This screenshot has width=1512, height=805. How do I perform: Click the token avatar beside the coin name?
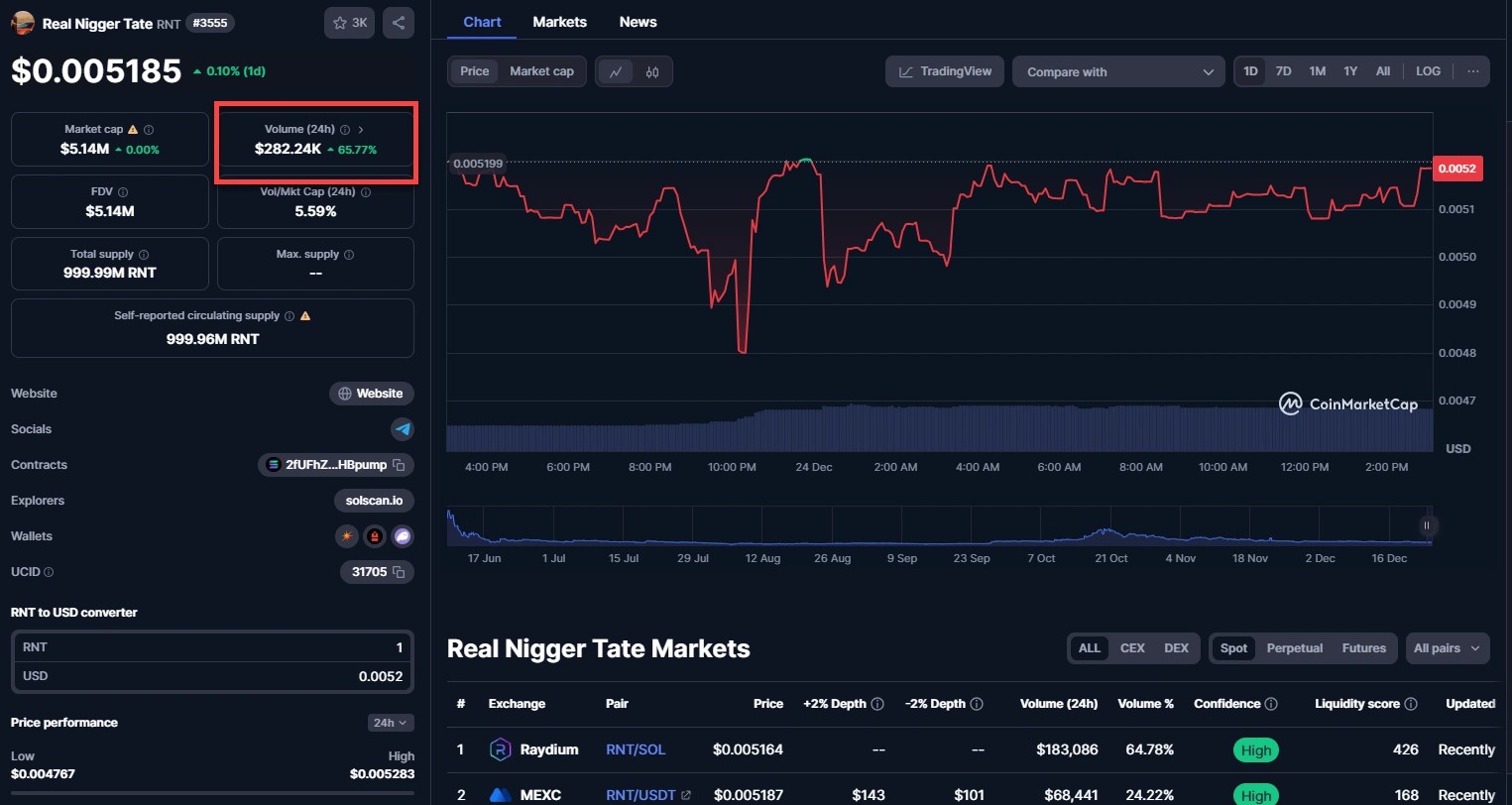[22, 23]
